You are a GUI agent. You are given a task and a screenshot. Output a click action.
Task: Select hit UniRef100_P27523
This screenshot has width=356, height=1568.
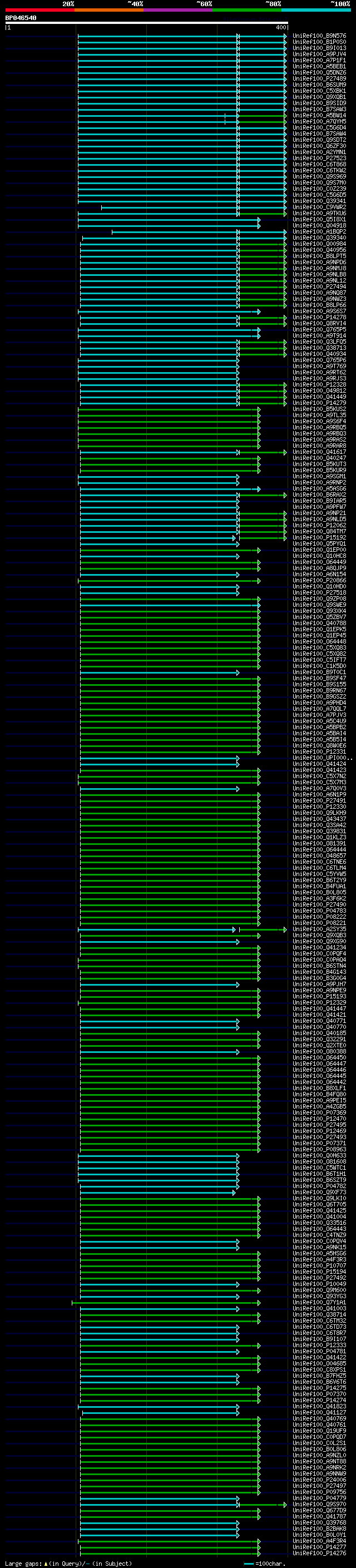pos(319,159)
